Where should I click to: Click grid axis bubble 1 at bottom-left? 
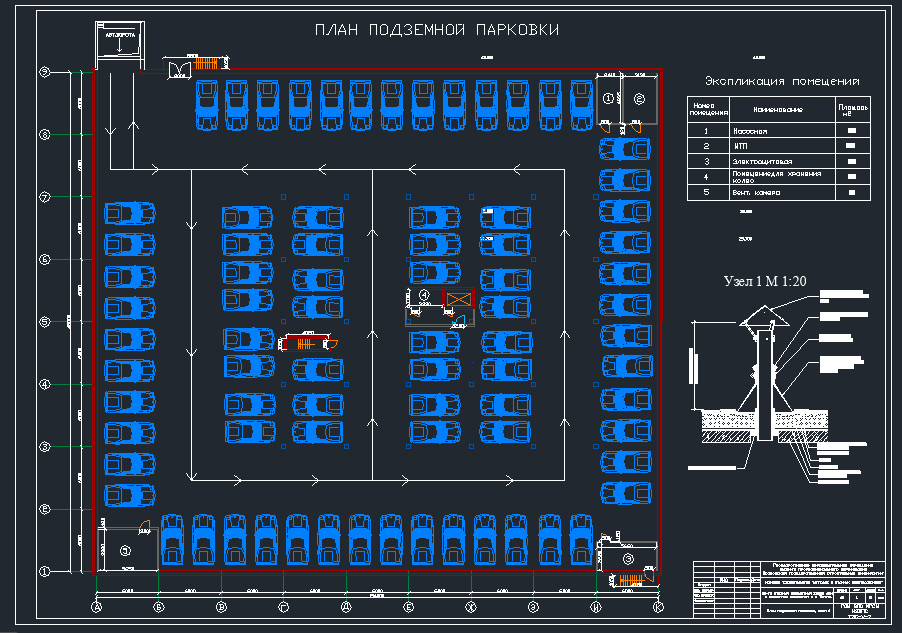coord(44,571)
